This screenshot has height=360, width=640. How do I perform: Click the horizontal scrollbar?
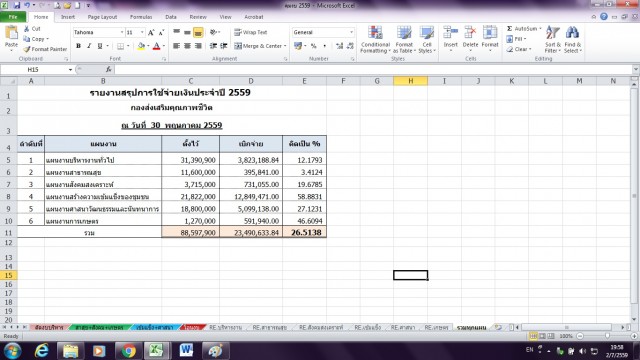click(x=567, y=327)
